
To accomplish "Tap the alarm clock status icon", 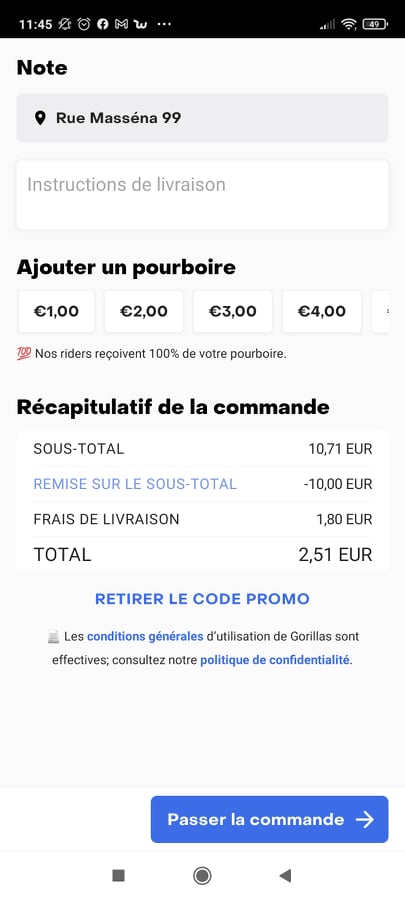I will click(x=84, y=24).
